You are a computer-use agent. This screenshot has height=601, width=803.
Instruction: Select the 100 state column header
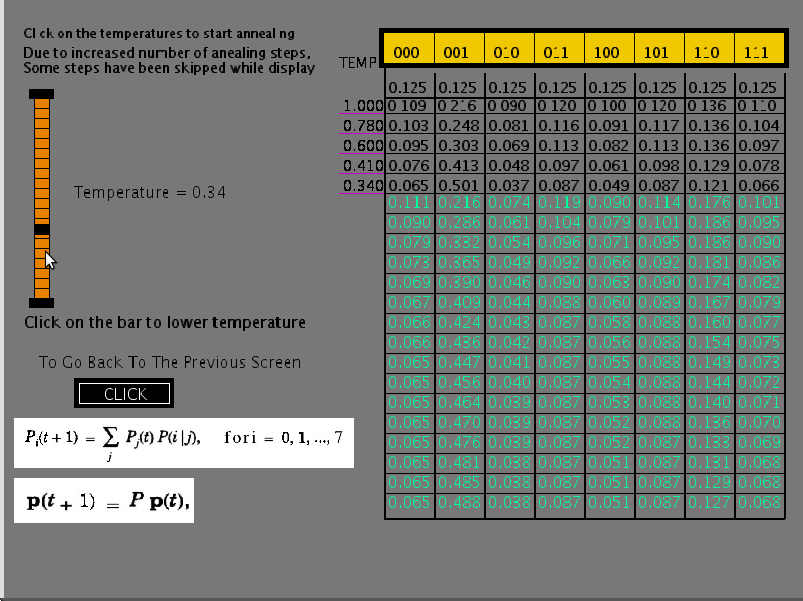pos(609,48)
